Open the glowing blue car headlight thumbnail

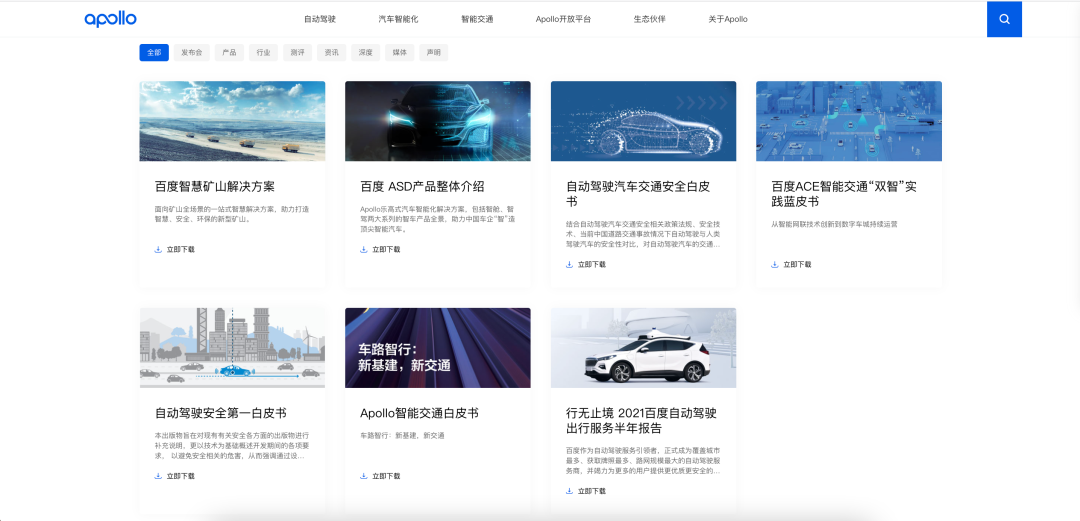point(438,121)
